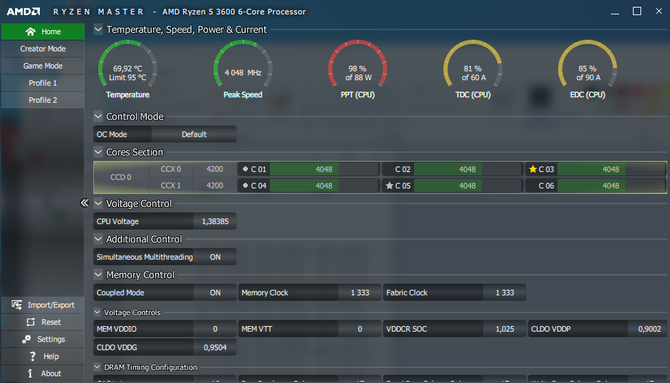Image resolution: width=670 pixels, height=383 pixels.
Task: Collapse the Additional Control section
Action: [98, 239]
